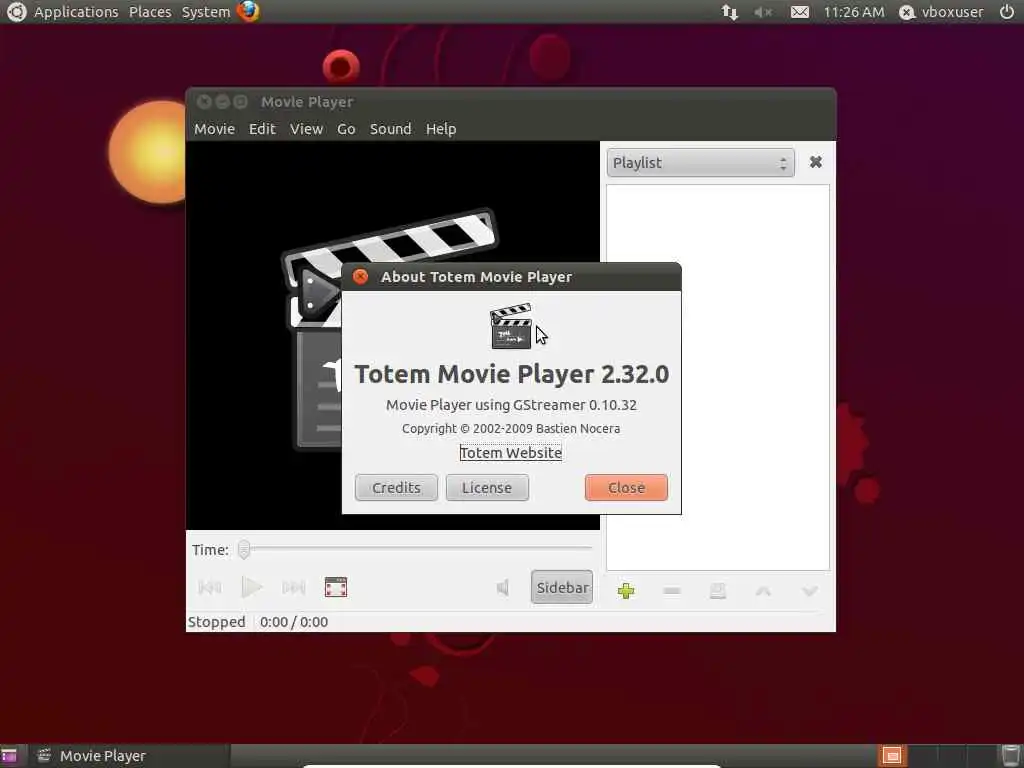Open the Edit menu

coord(263,129)
